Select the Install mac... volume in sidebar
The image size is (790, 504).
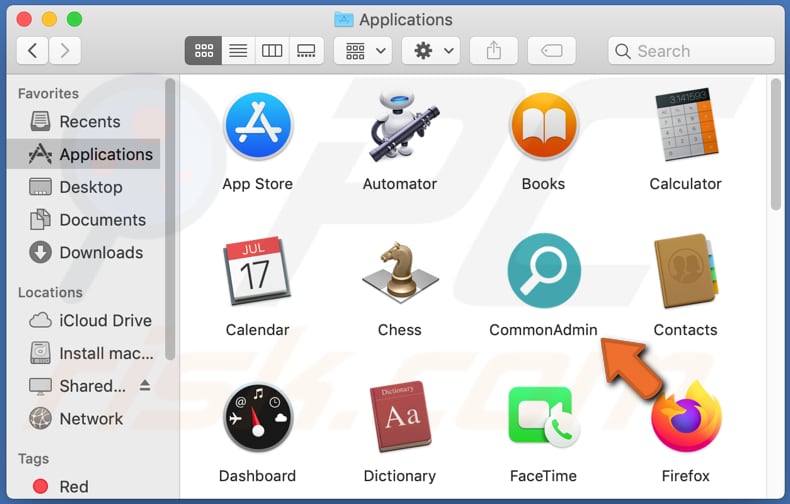point(84,353)
